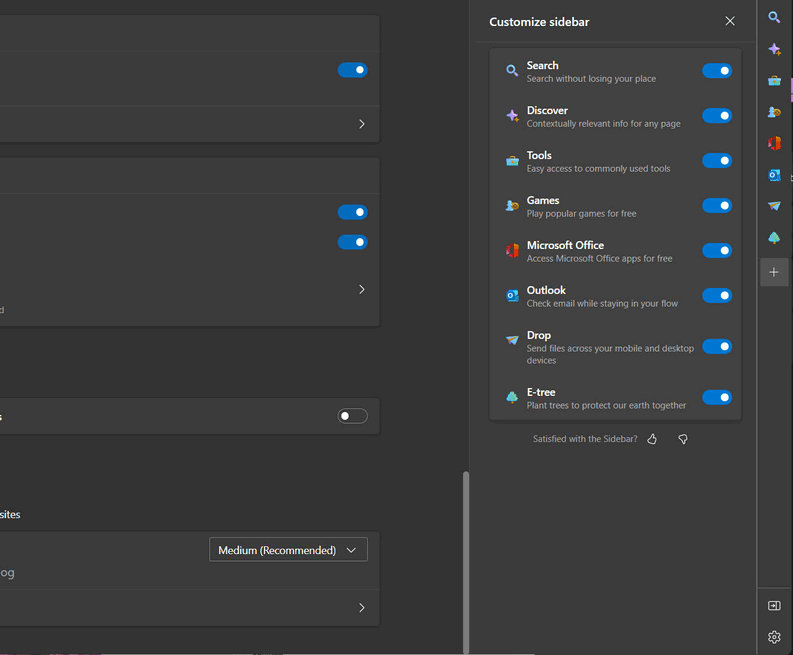Click the Outlook icon in customize list
Image resolution: width=793 pixels, height=655 pixels.
click(x=512, y=295)
